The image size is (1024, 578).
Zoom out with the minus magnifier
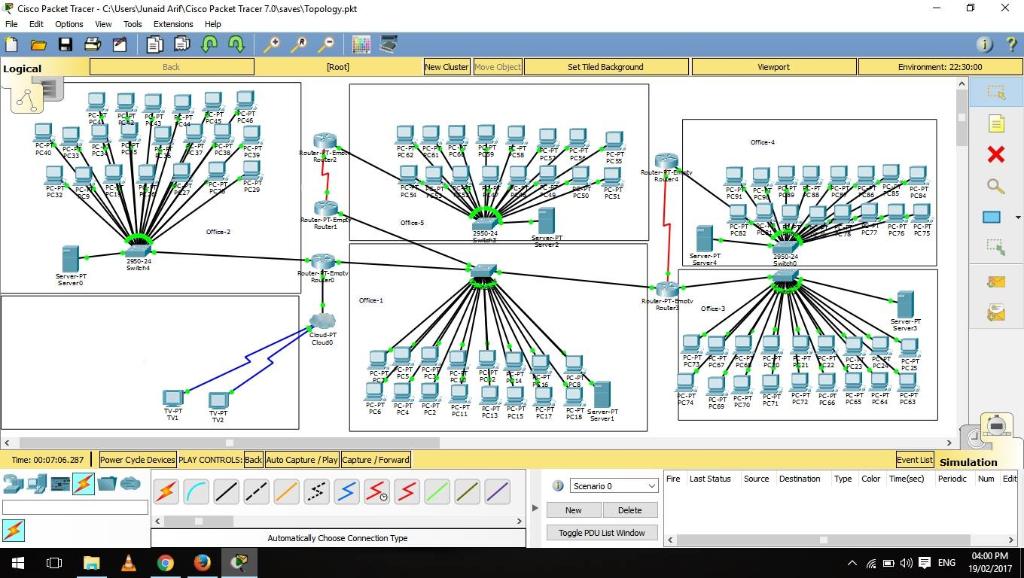coord(326,44)
